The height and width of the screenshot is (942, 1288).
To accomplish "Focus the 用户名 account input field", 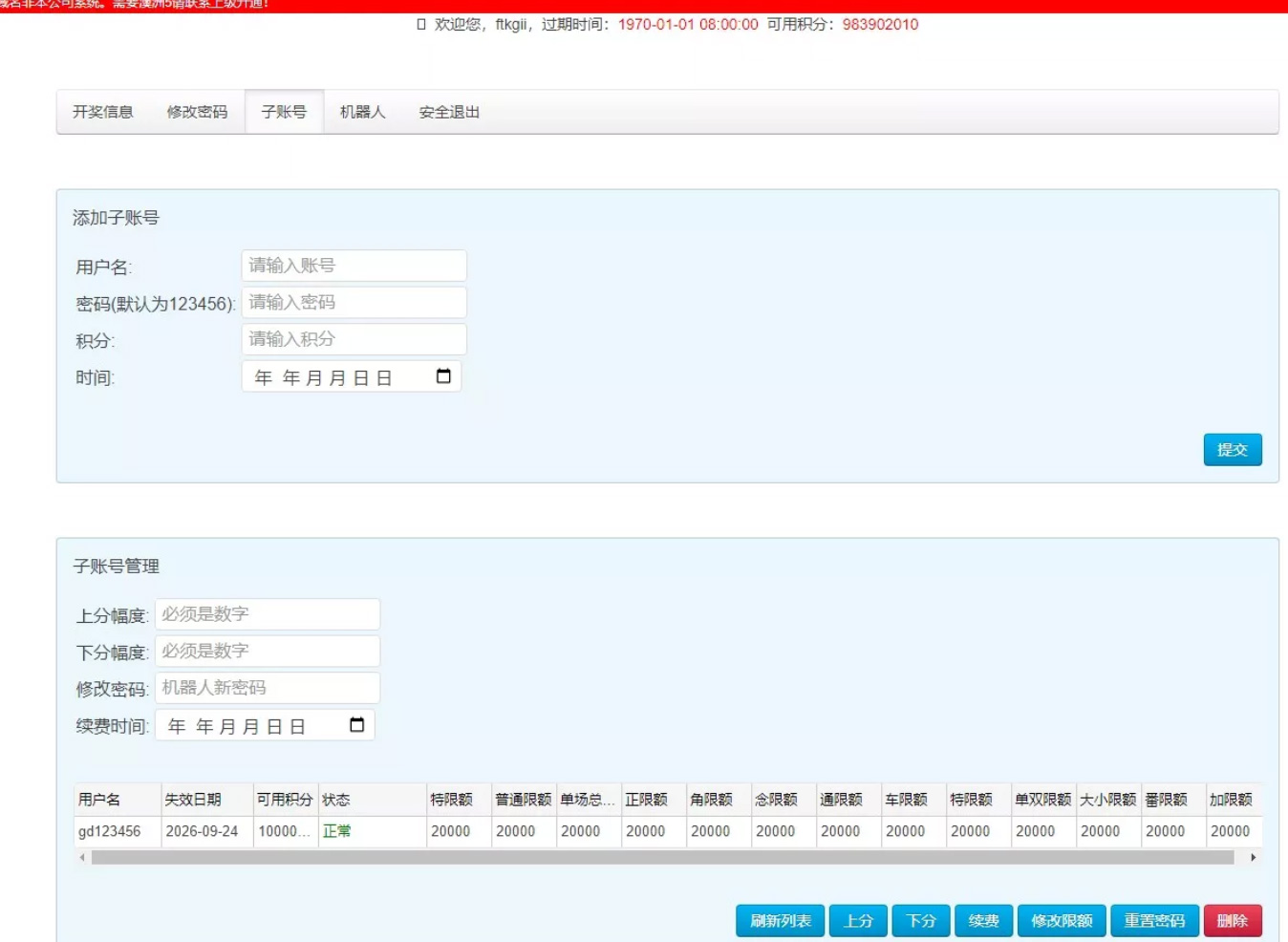I will coord(354,266).
